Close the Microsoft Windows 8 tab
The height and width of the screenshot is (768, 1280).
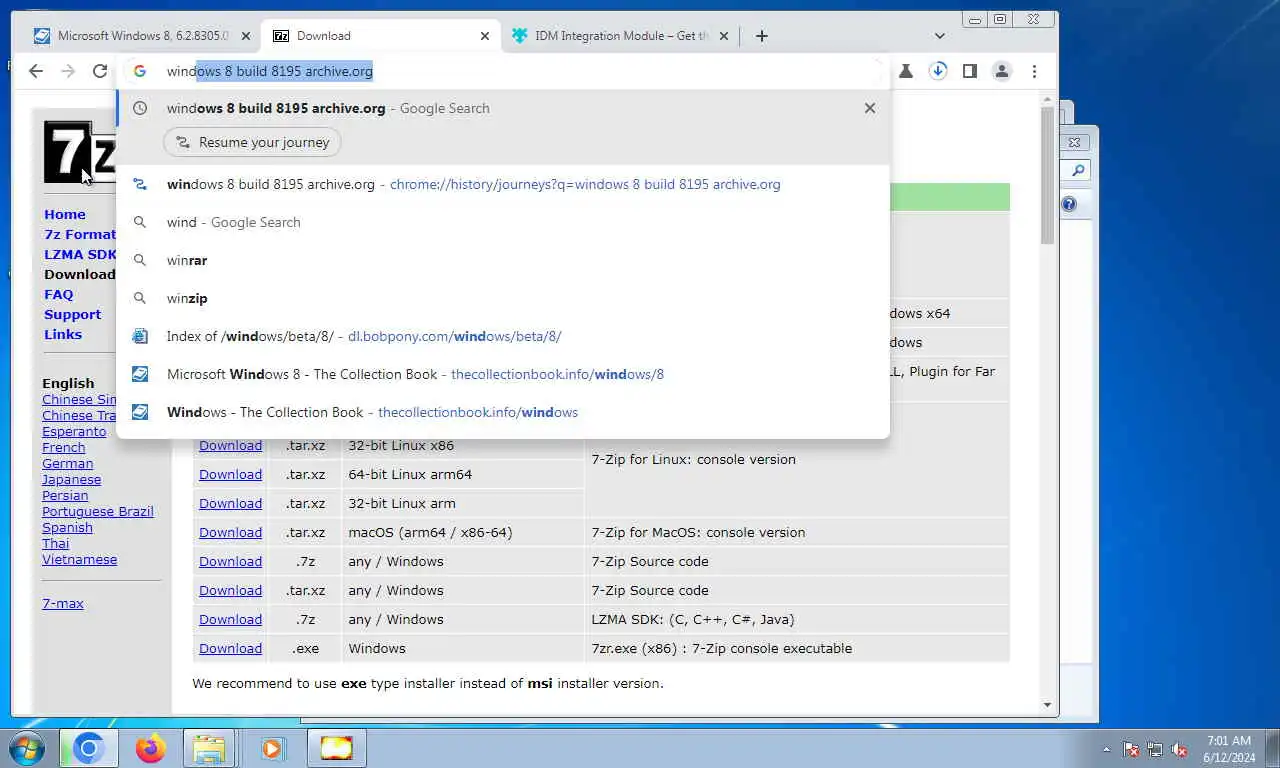click(246, 36)
